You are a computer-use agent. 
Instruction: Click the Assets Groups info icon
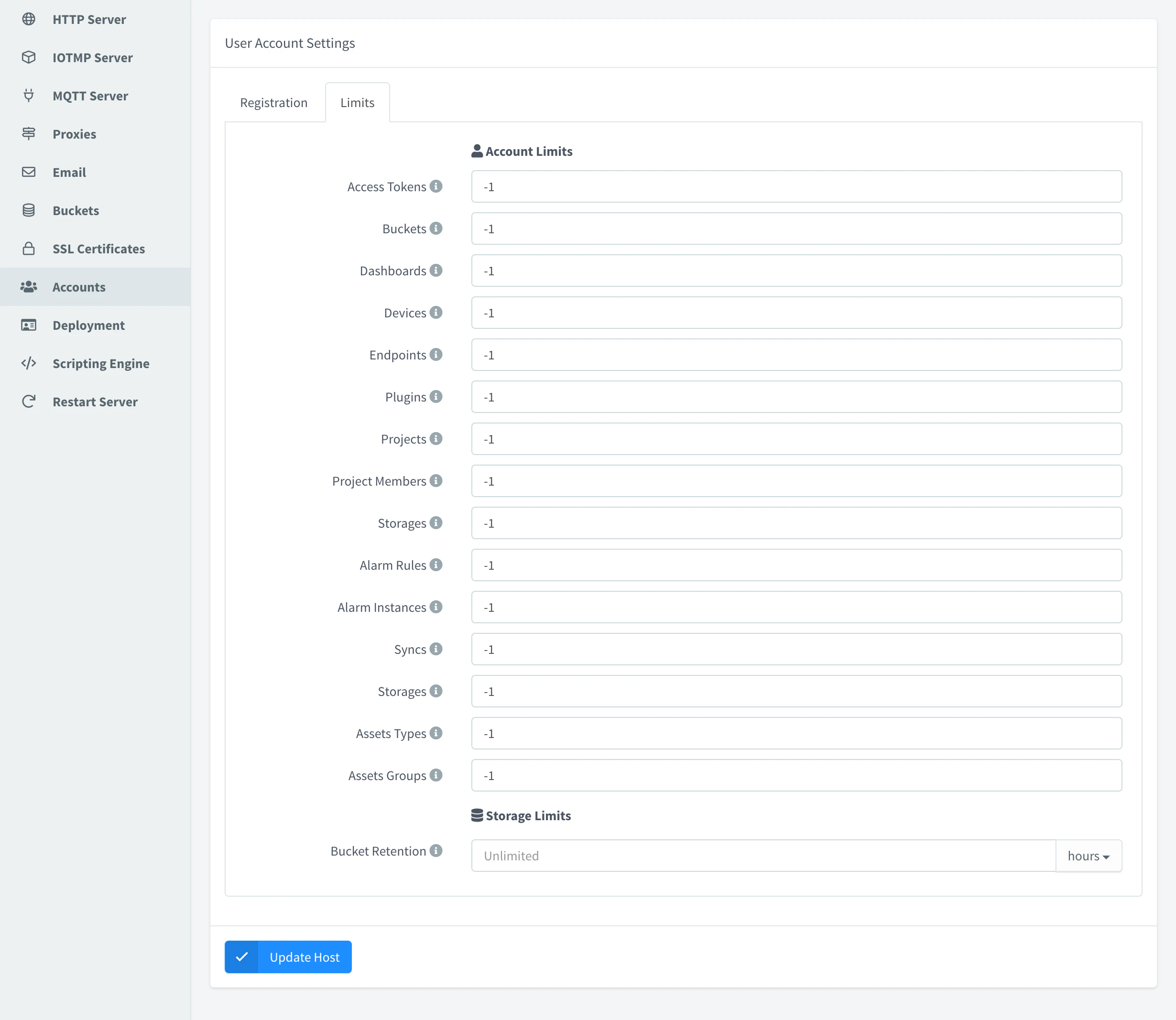click(436, 775)
